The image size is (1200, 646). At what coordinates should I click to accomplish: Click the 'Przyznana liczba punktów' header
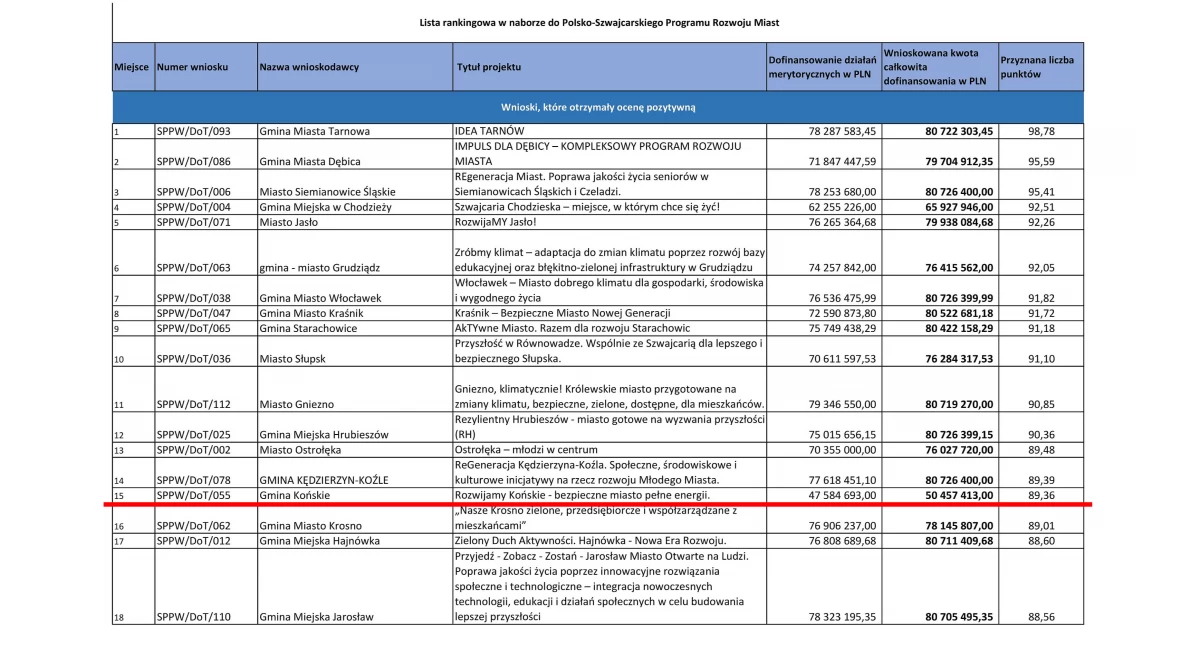point(1037,67)
